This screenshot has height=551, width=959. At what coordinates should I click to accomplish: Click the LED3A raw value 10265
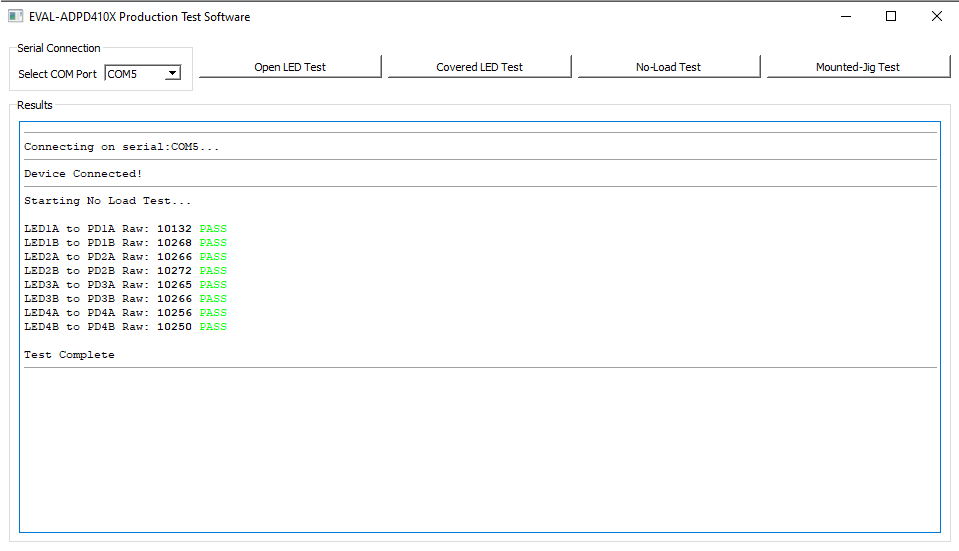tap(174, 285)
